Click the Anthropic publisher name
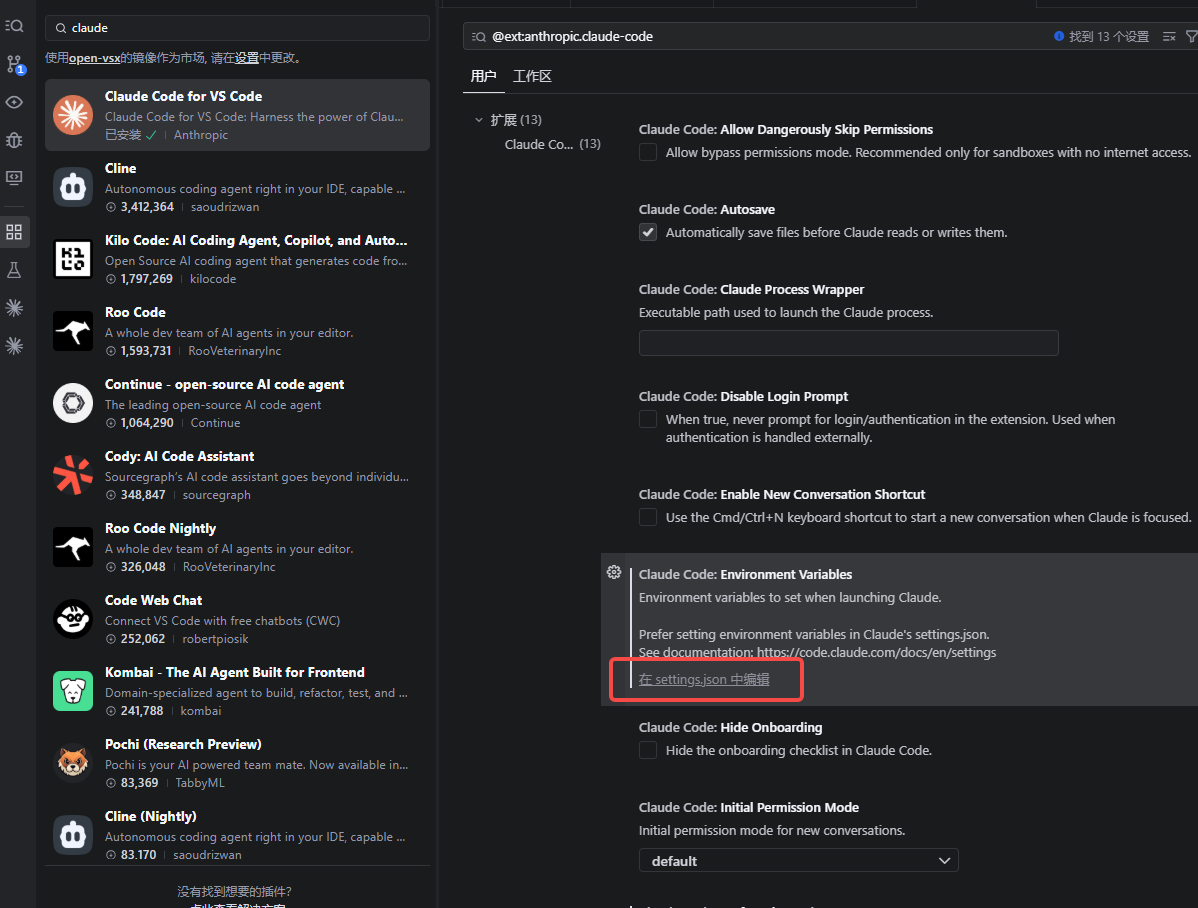1198x908 pixels. pyautogui.click(x=201, y=135)
